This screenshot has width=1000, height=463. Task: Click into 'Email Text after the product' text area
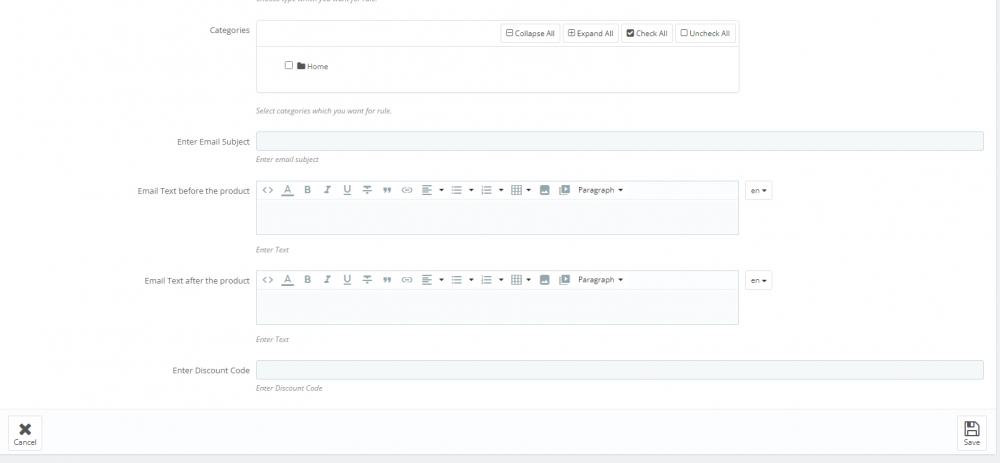(497, 307)
